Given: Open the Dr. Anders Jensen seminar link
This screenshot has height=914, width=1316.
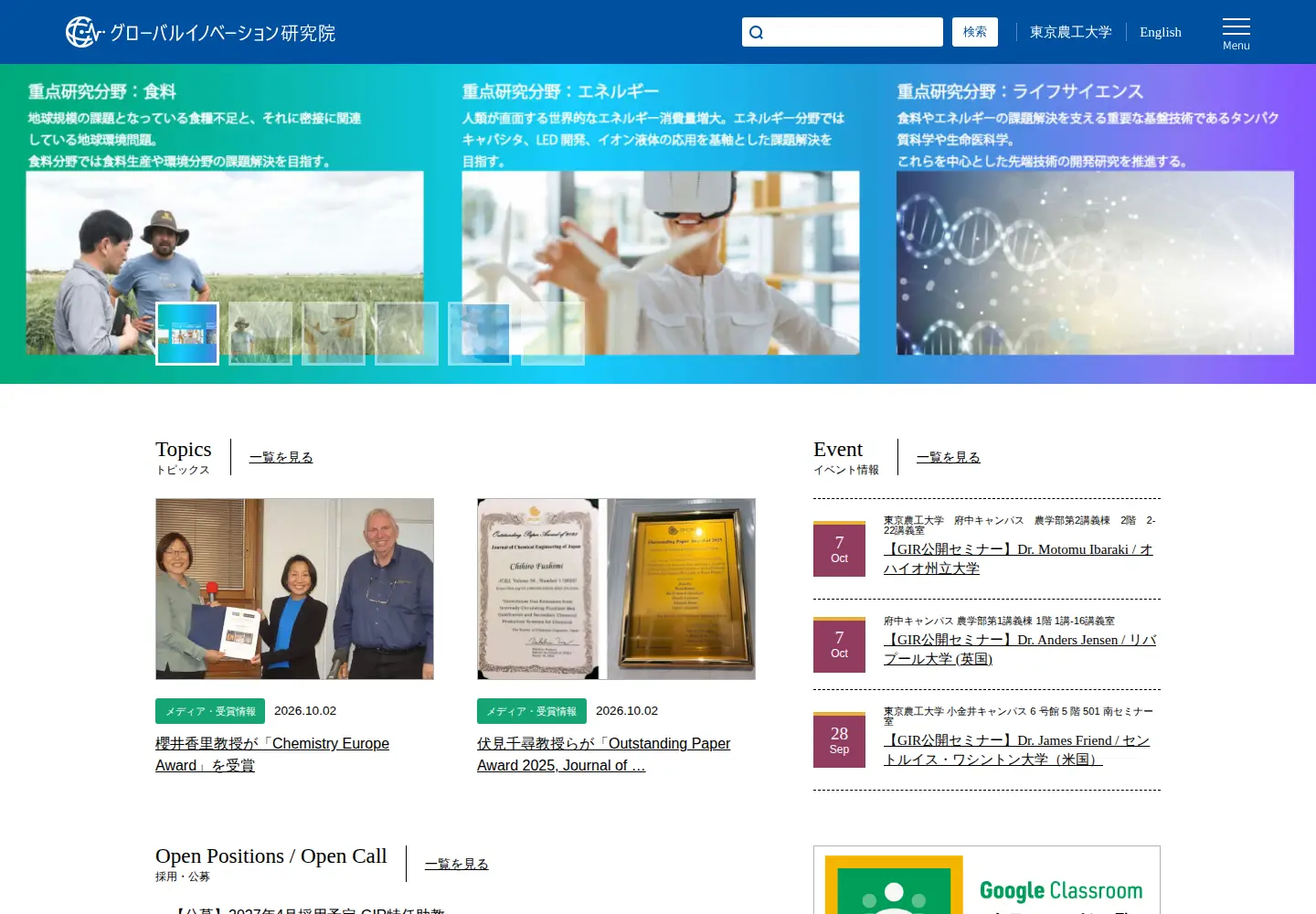Looking at the screenshot, I should tap(1020, 649).
